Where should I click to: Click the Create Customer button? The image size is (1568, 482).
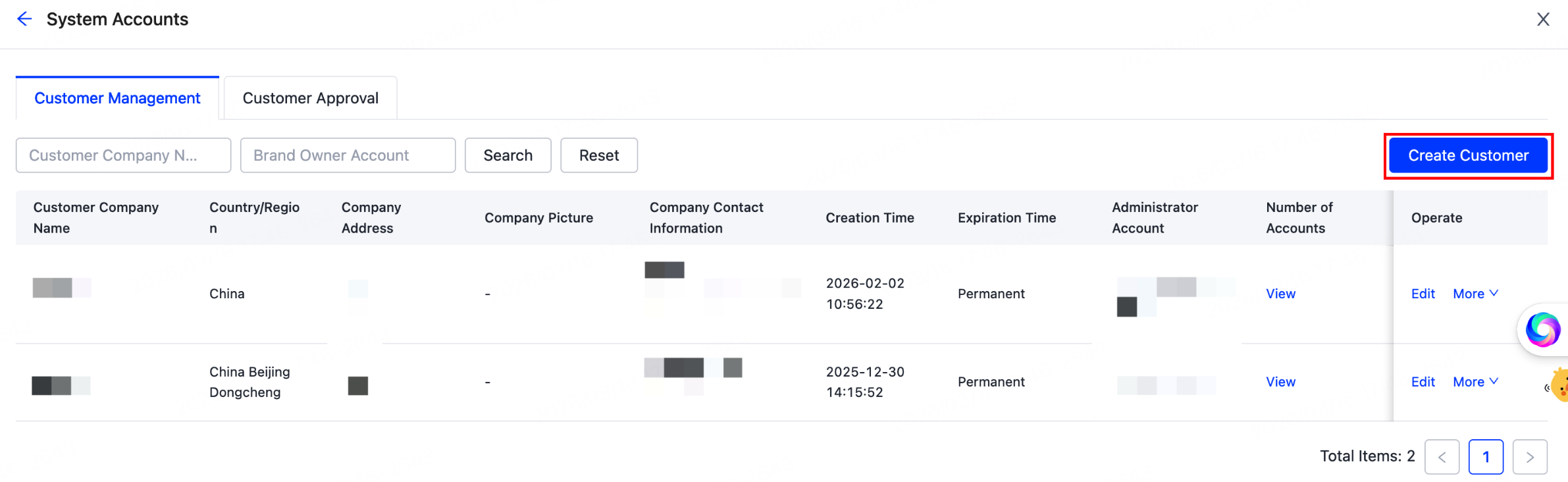(1468, 155)
